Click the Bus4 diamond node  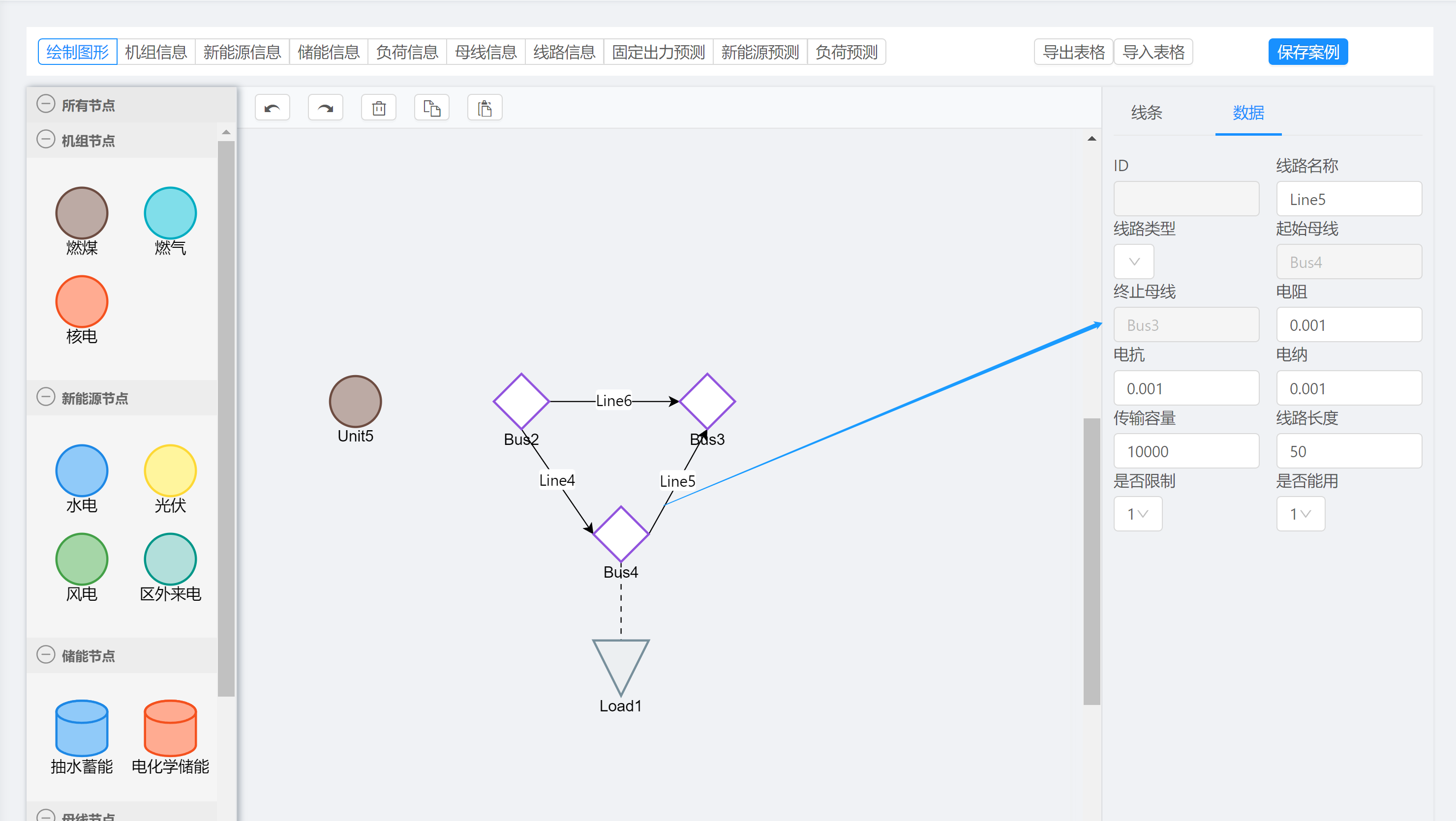[621, 534]
